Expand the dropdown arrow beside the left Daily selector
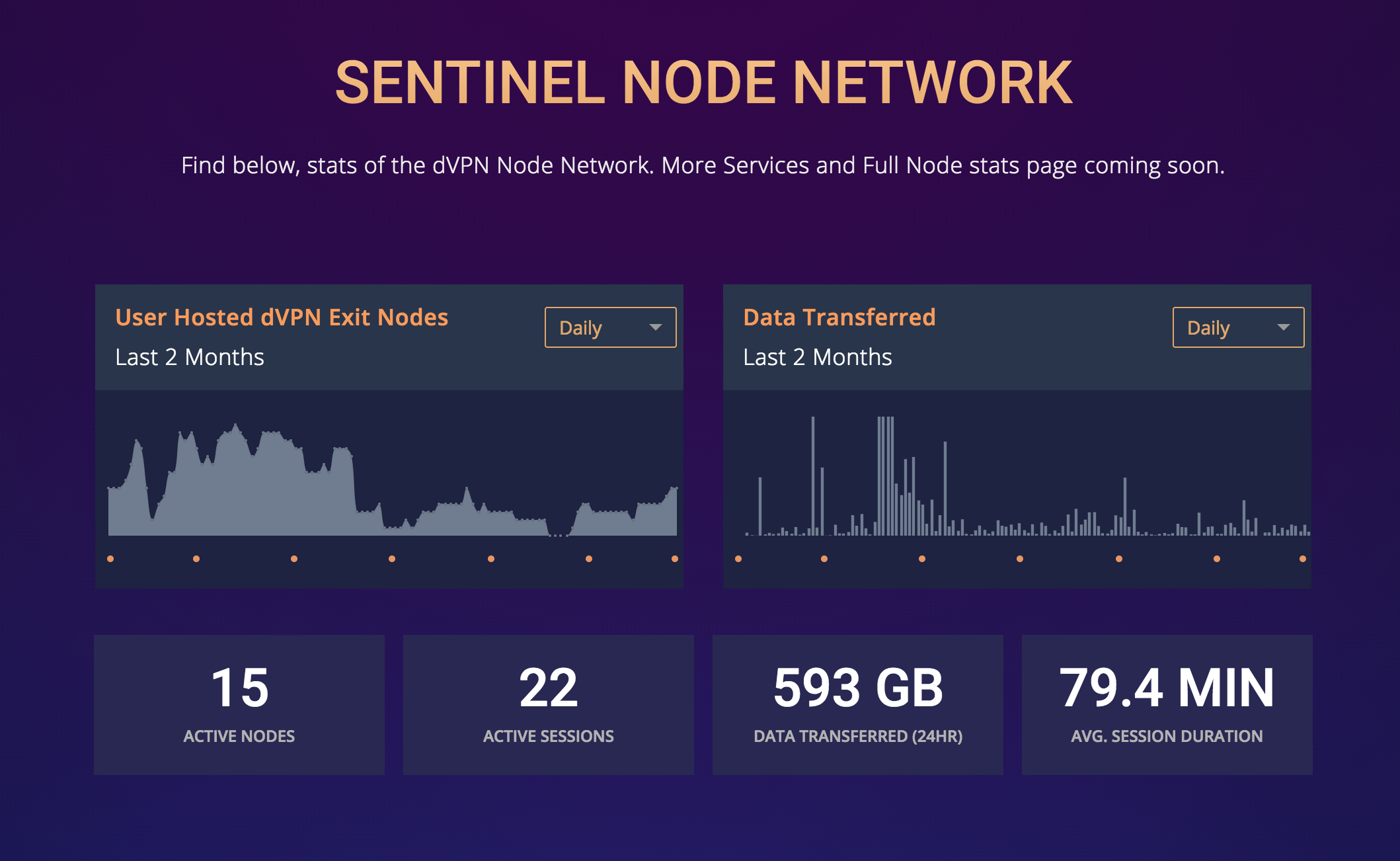The image size is (1400, 861). click(x=656, y=327)
